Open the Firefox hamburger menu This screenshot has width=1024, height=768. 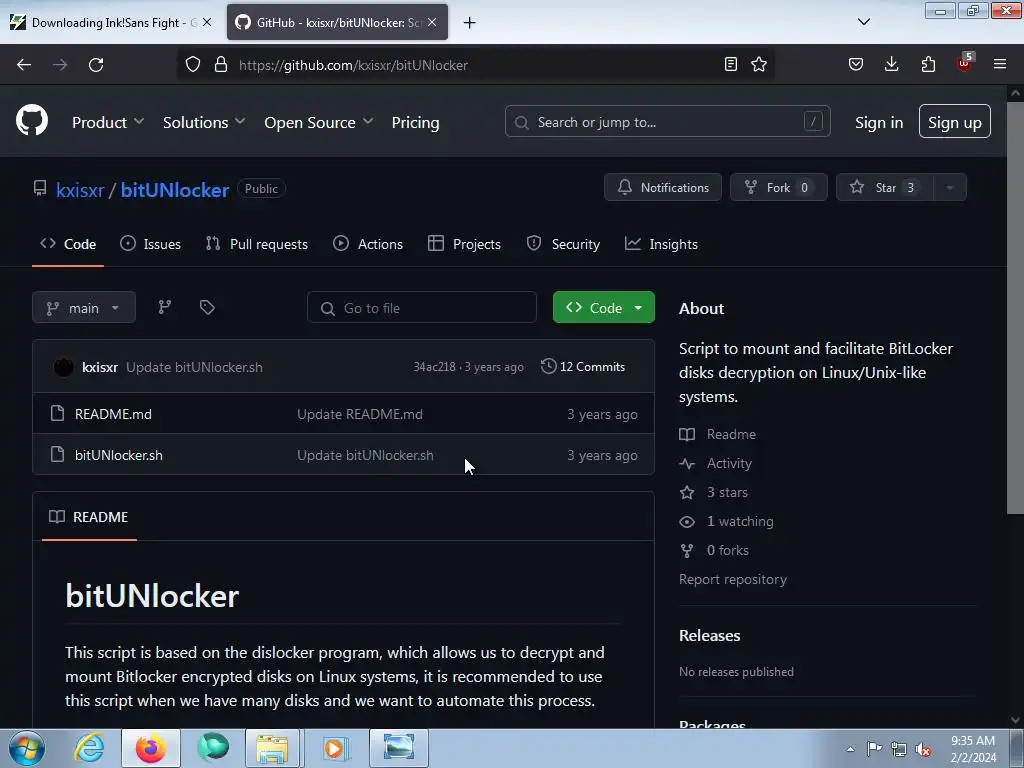[1000, 65]
